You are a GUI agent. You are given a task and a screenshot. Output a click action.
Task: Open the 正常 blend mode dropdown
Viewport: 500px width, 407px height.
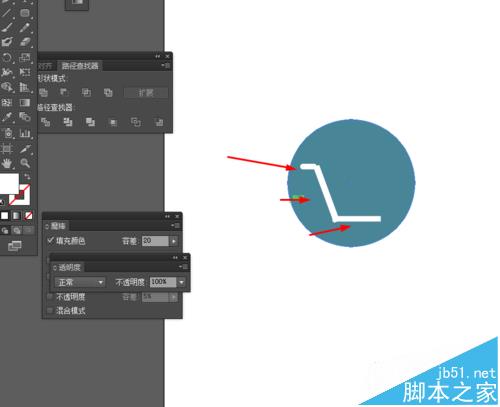[x=80, y=282]
